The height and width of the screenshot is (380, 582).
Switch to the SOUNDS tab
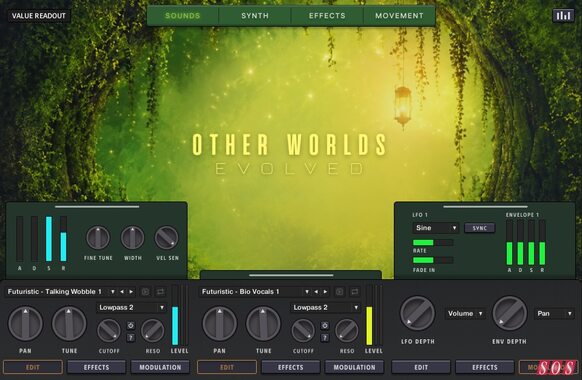pos(183,16)
